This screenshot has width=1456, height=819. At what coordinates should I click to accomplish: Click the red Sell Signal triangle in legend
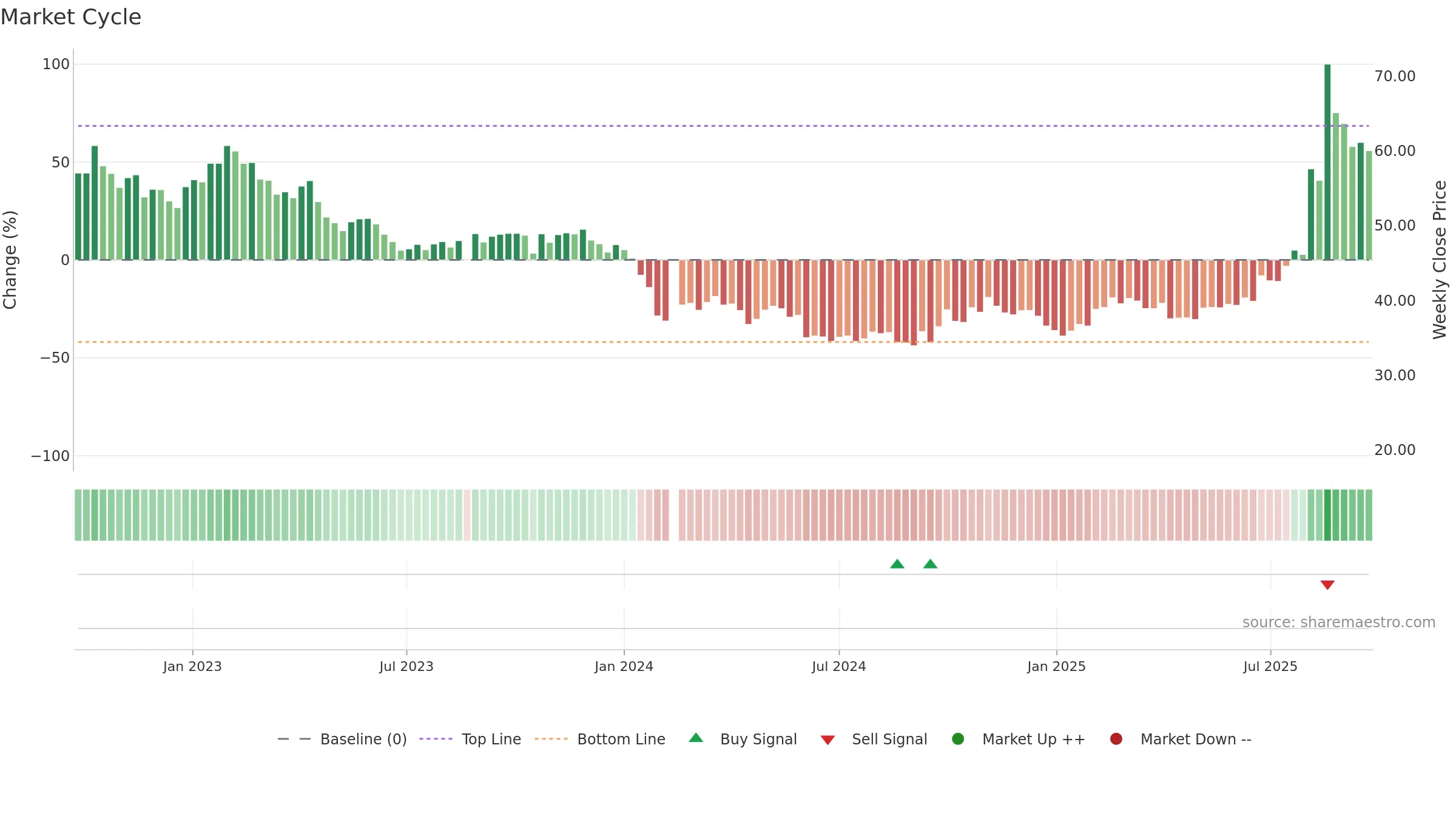(x=827, y=740)
